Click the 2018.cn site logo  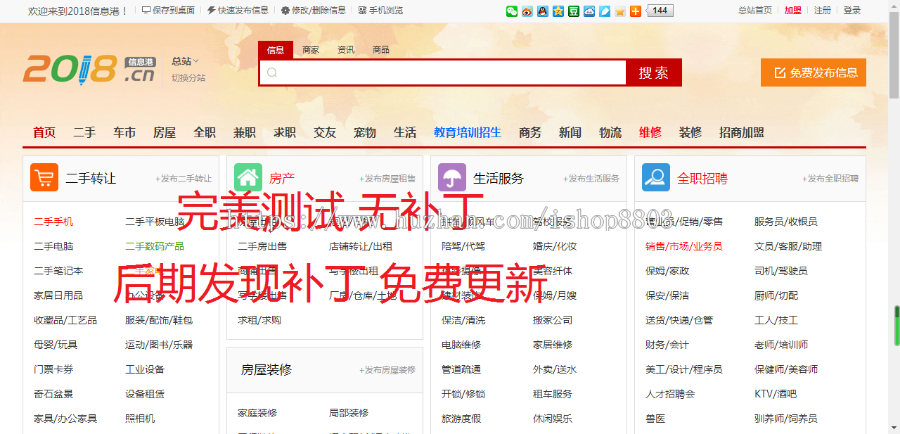89,69
